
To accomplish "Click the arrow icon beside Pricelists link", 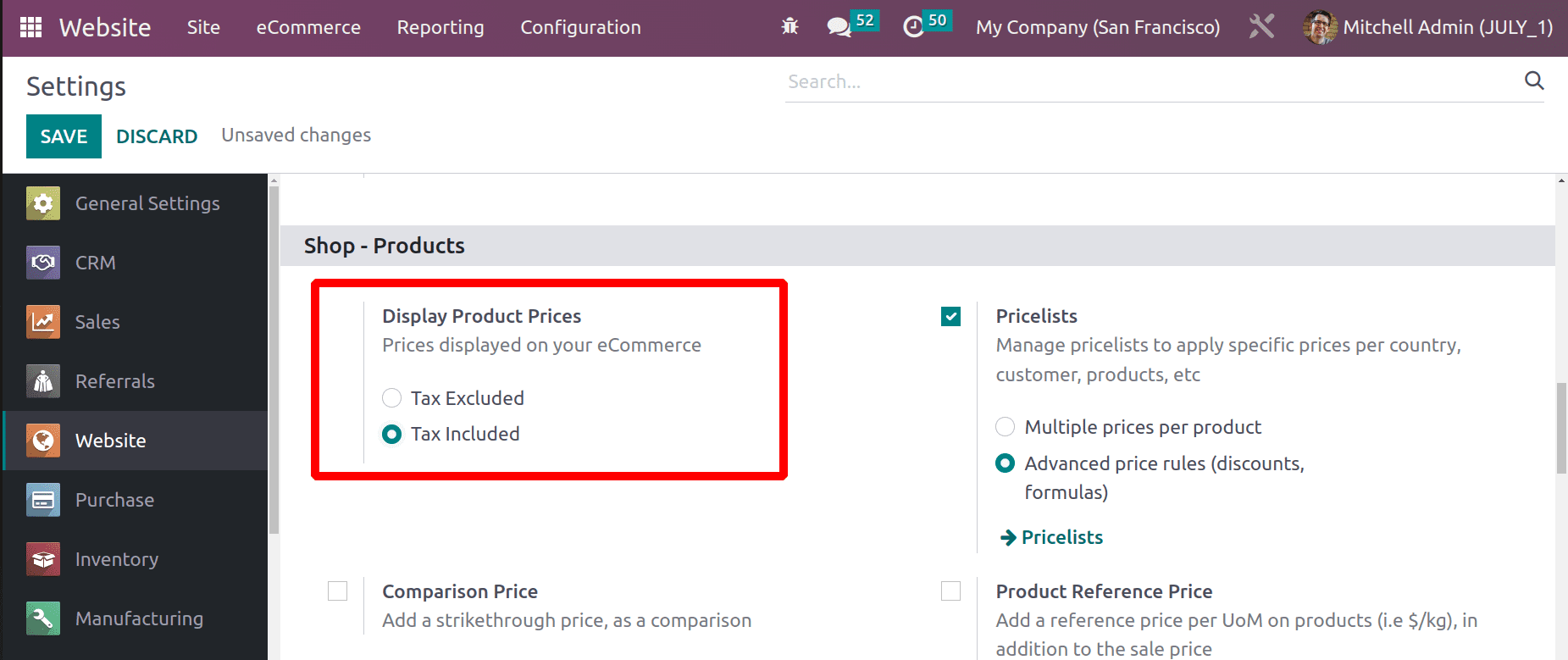I will (x=1008, y=537).
